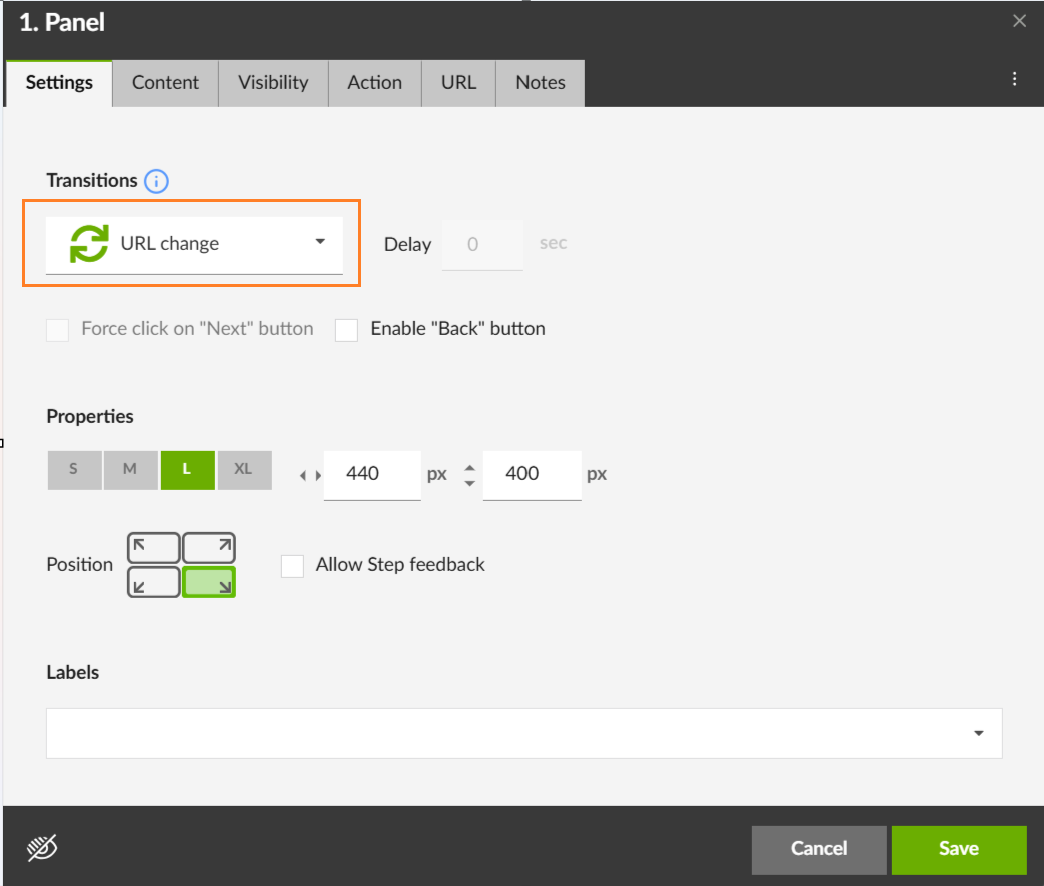Check Force click on "Next" button
Screen dimensions: 1044x886
pyautogui.click(x=57, y=330)
